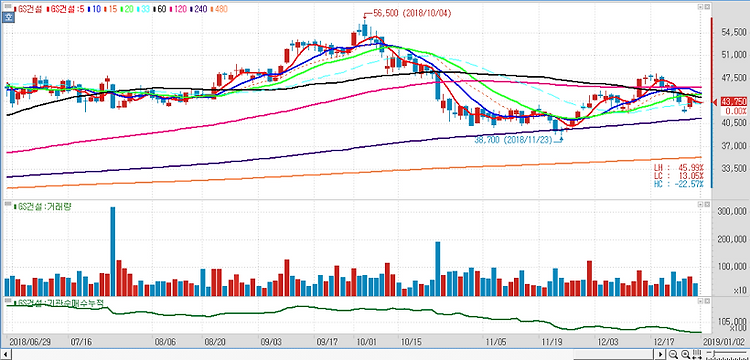Click the tall blue volume bar in late October
Screen dimensions: 750x360
[438, 269]
